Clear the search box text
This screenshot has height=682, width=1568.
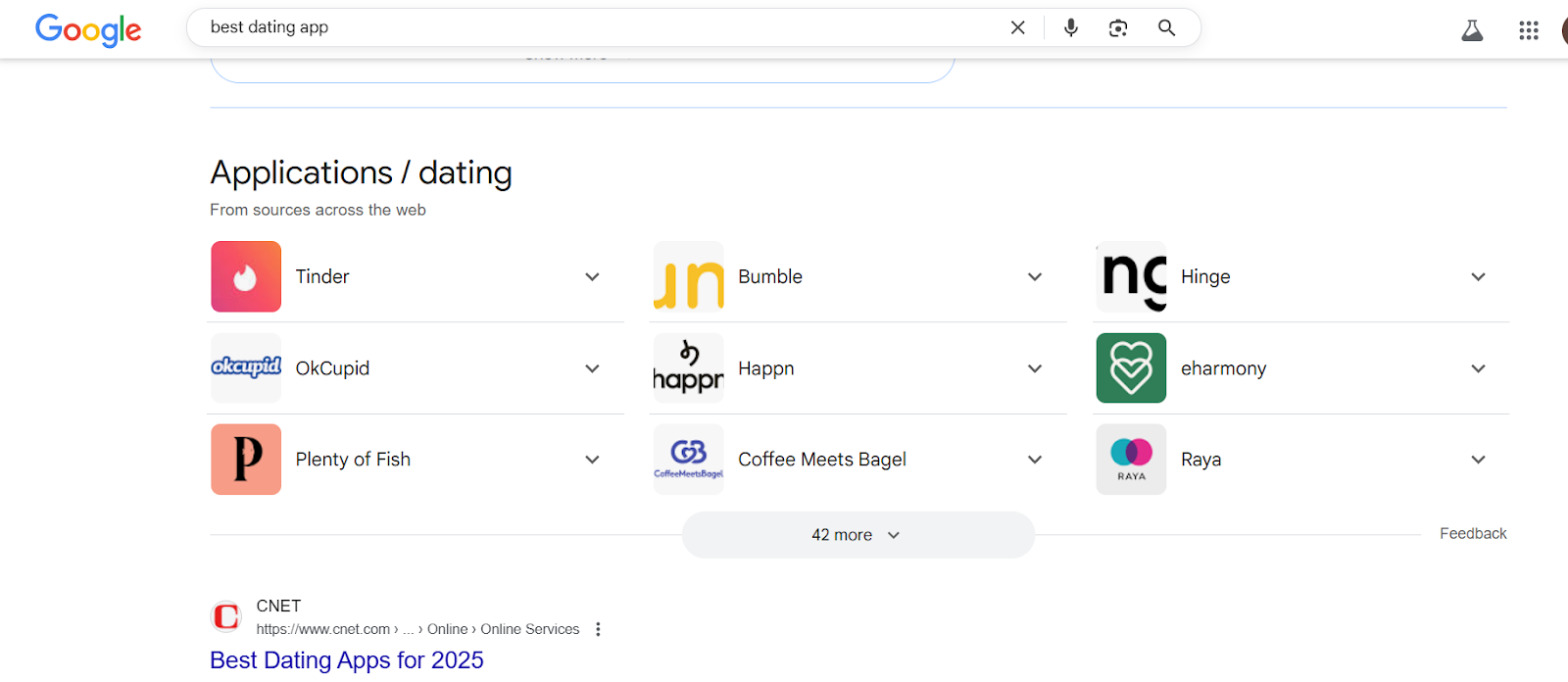tap(1018, 27)
